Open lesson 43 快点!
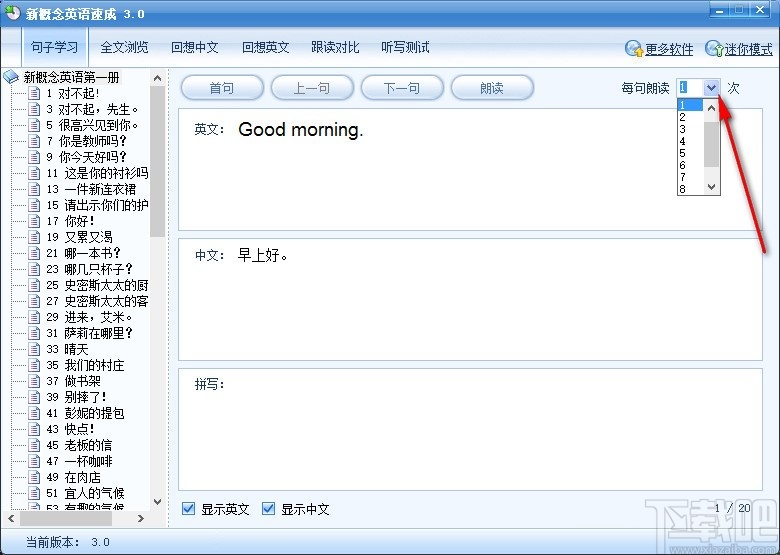The height and width of the screenshot is (555, 780). [70, 429]
